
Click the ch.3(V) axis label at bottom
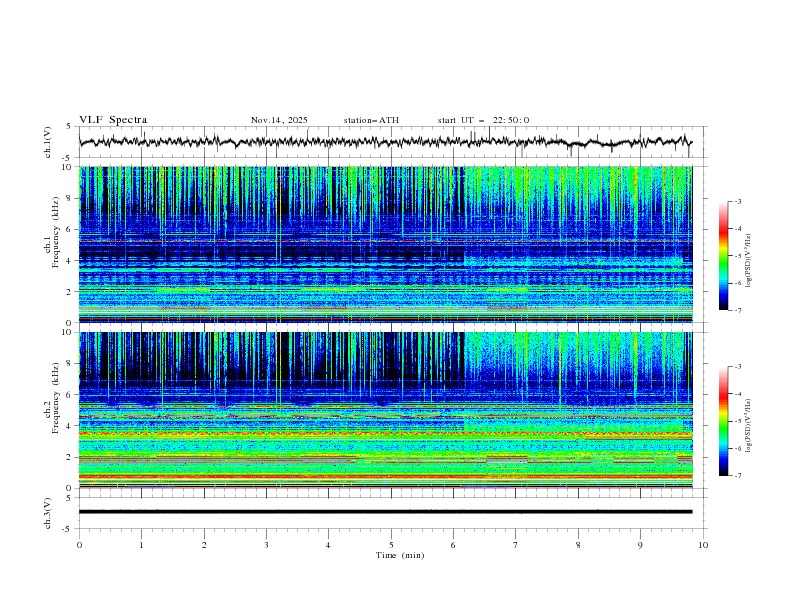(x=47, y=512)
